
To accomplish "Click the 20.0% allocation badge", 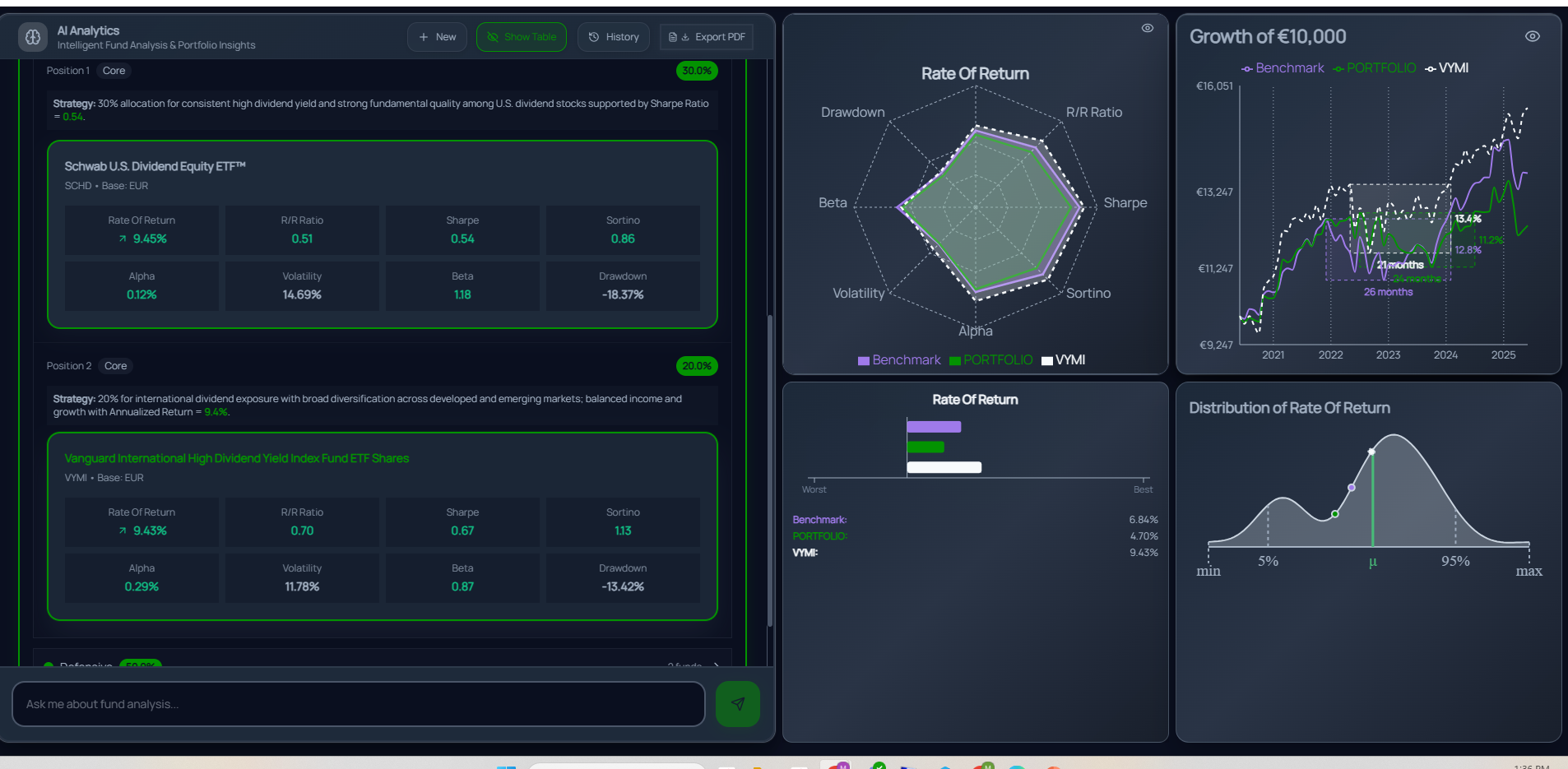I will 697,366.
